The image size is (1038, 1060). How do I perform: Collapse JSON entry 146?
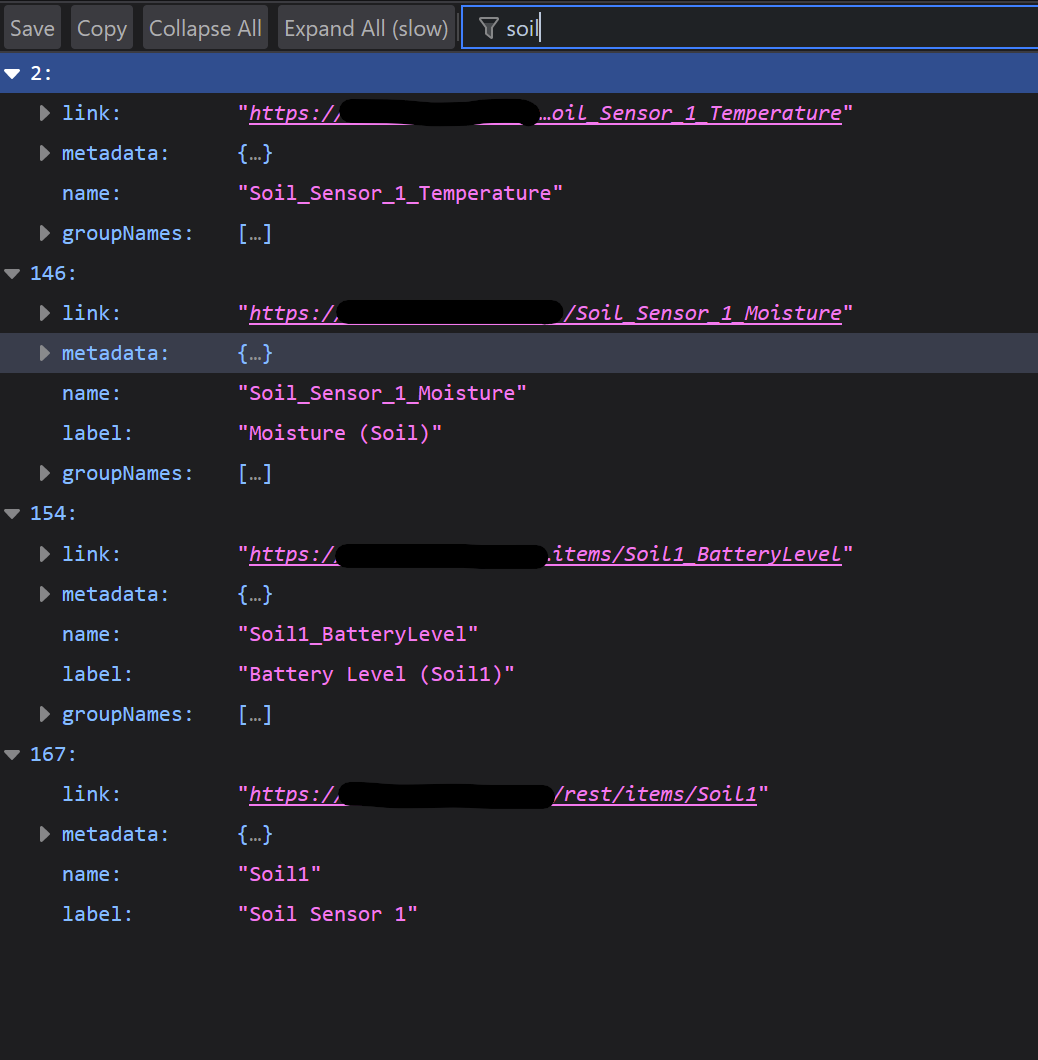pos(13,272)
